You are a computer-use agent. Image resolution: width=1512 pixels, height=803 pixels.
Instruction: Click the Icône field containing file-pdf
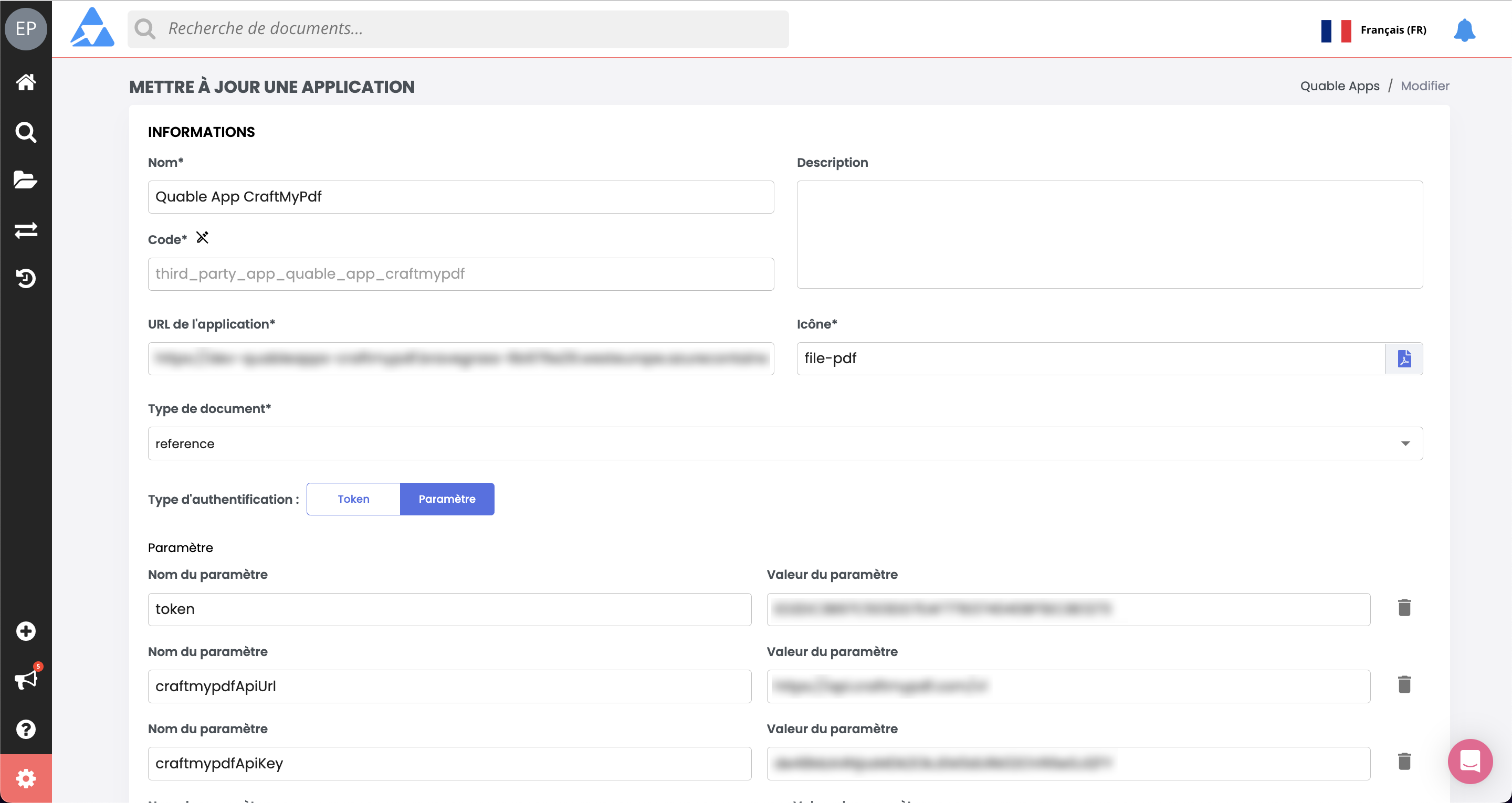[x=1090, y=358]
